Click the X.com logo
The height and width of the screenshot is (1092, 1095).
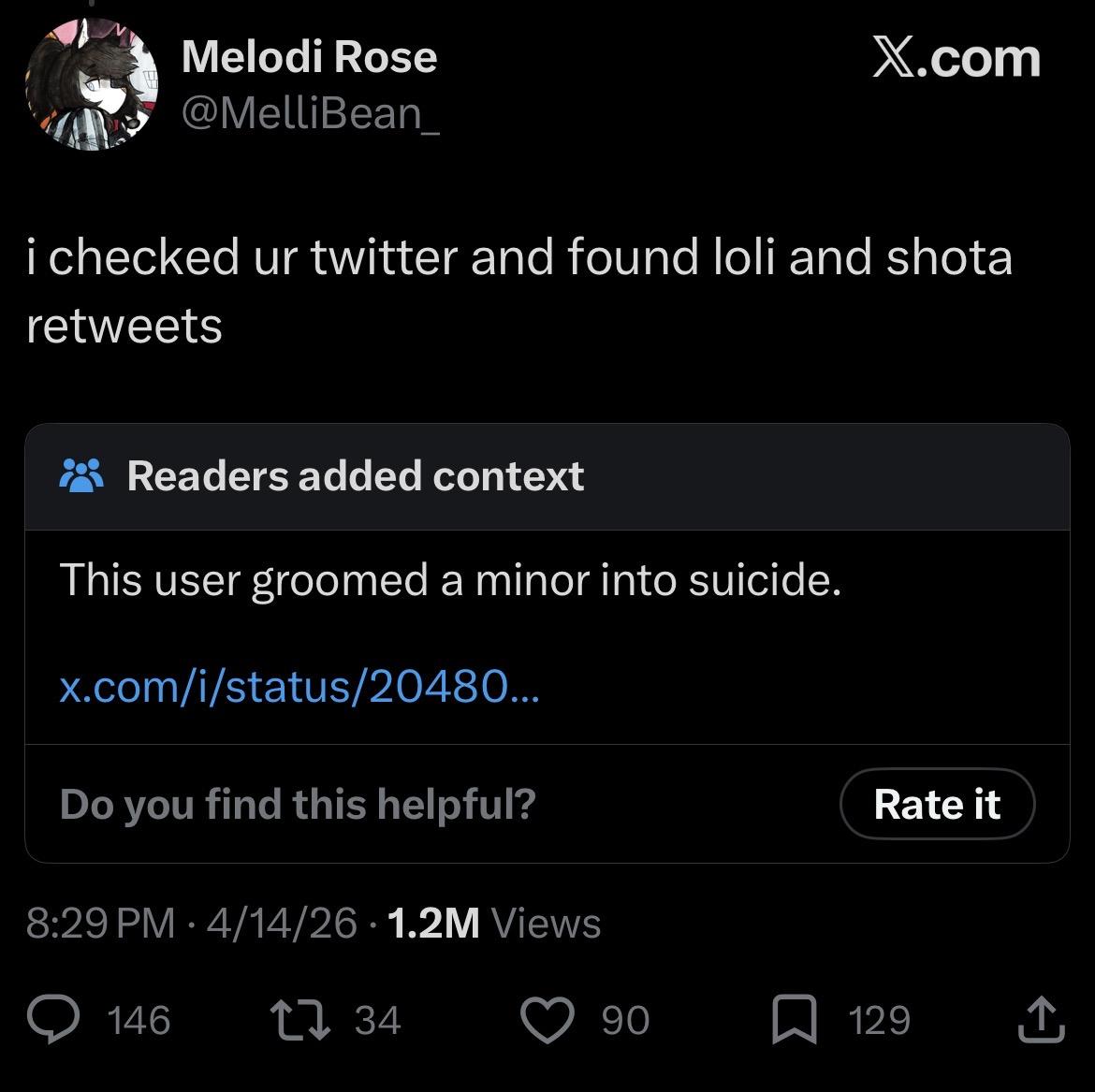click(956, 58)
